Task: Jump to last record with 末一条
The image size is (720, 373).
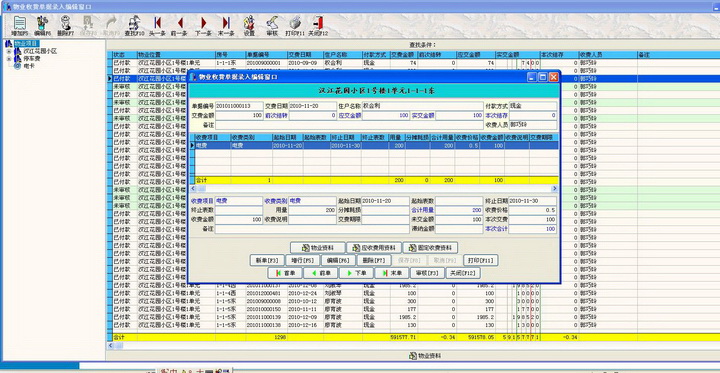Action: click(x=226, y=26)
